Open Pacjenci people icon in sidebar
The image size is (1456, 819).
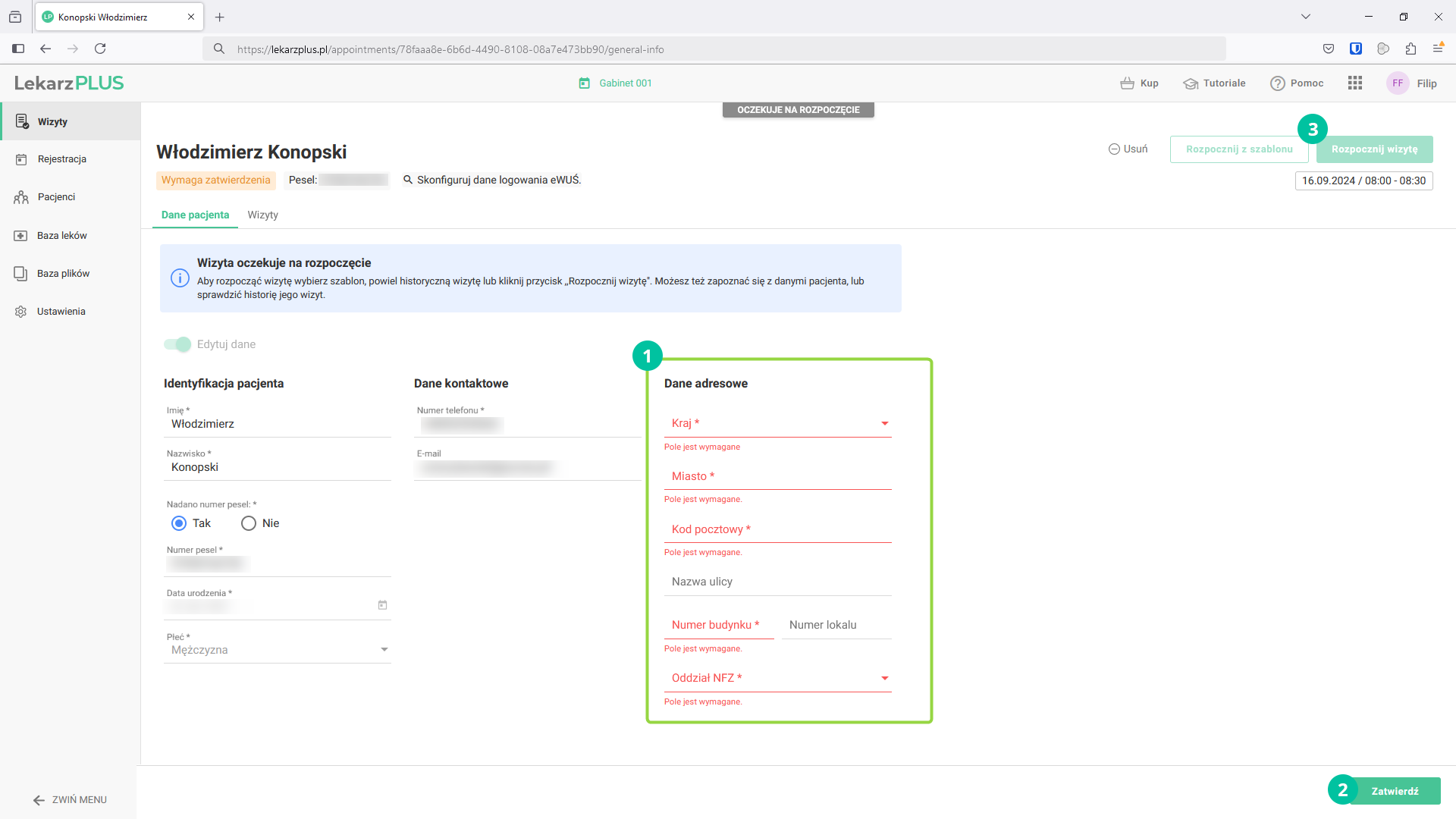[21, 197]
